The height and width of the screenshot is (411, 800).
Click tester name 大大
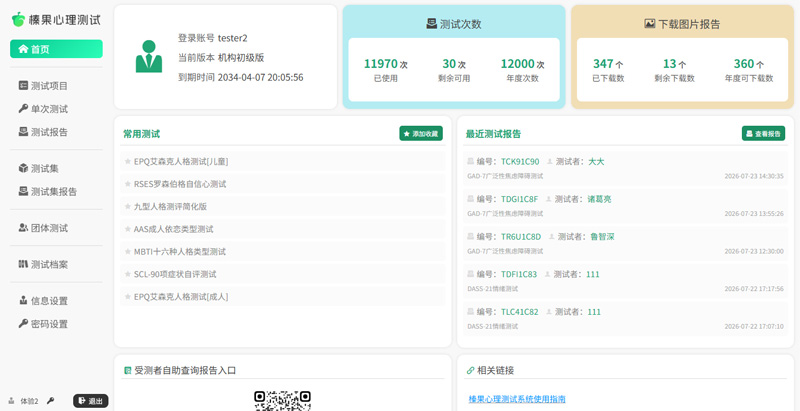pyautogui.click(x=596, y=162)
